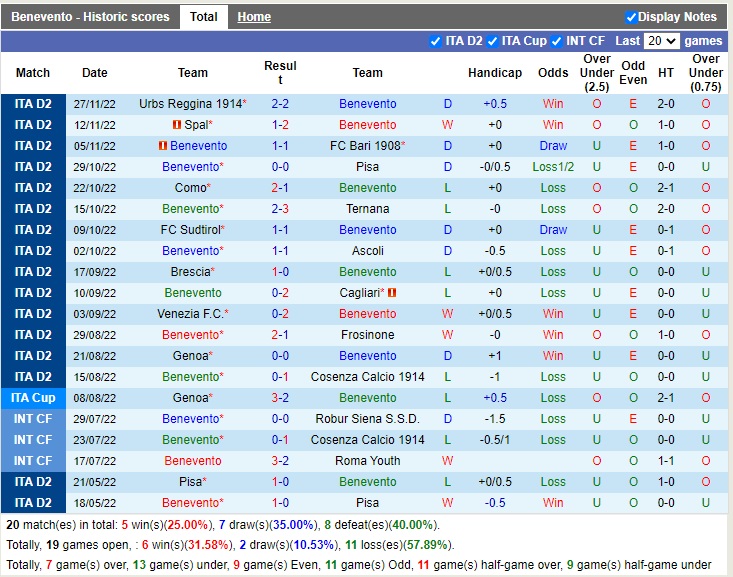Toggle the Display Notes checkbox
Image resolution: width=733 pixels, height=577 pixels.
tap(631, 17)
